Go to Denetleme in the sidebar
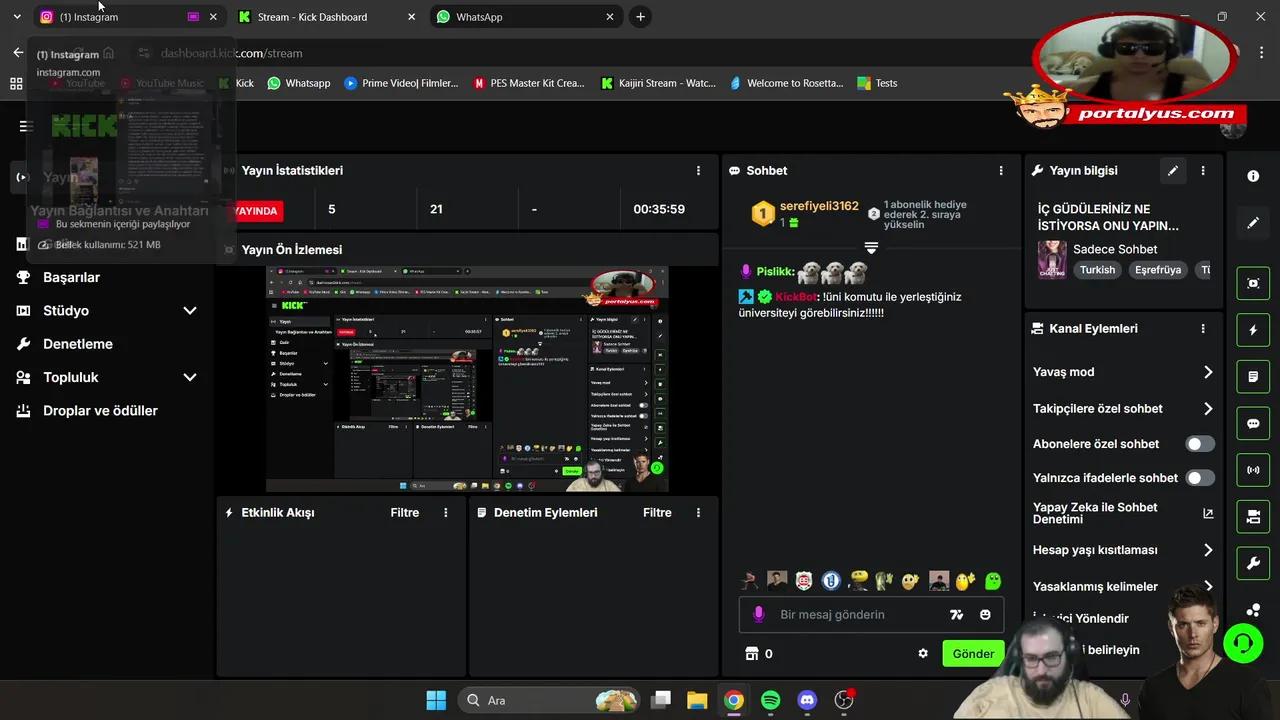 77,344
